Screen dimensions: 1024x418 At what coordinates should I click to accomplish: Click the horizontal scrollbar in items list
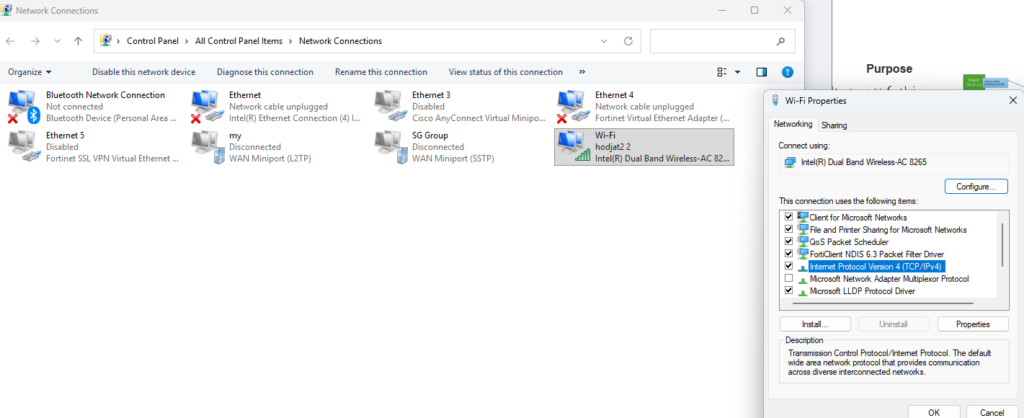click(882, 303)
